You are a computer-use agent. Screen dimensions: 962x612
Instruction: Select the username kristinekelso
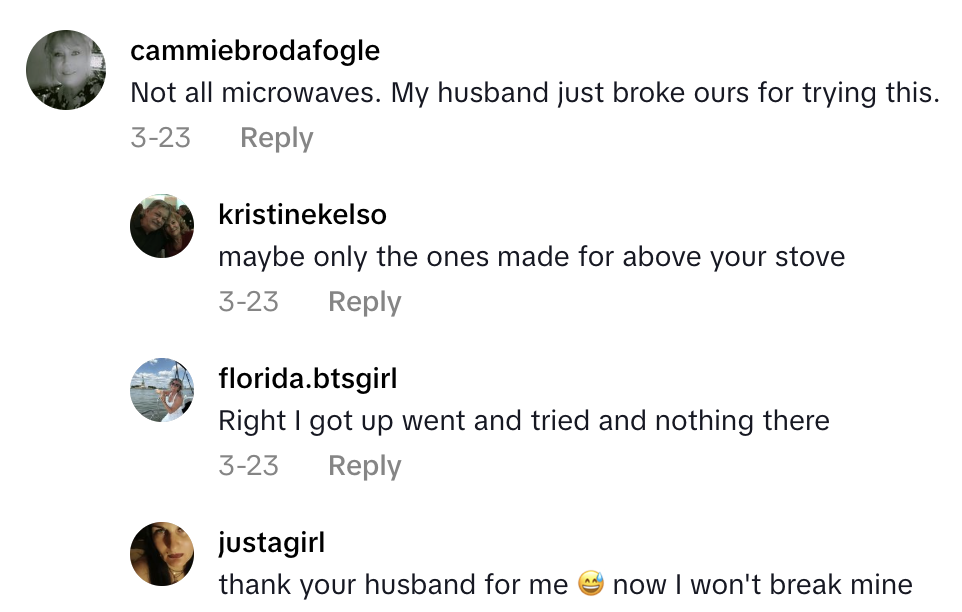tap(302, 214)
